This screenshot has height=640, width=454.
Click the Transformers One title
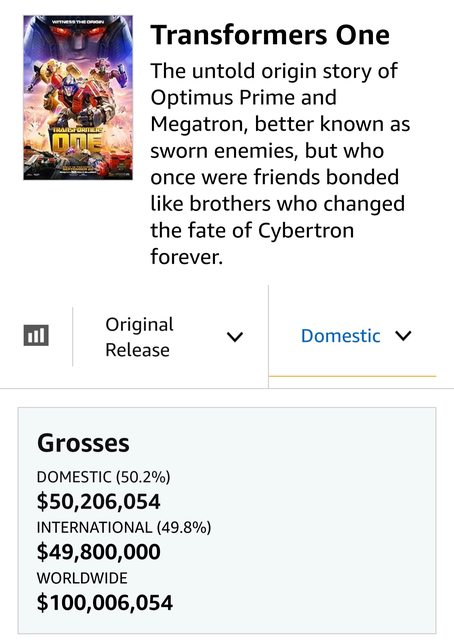pyautogui.click(x=270, y=35)
